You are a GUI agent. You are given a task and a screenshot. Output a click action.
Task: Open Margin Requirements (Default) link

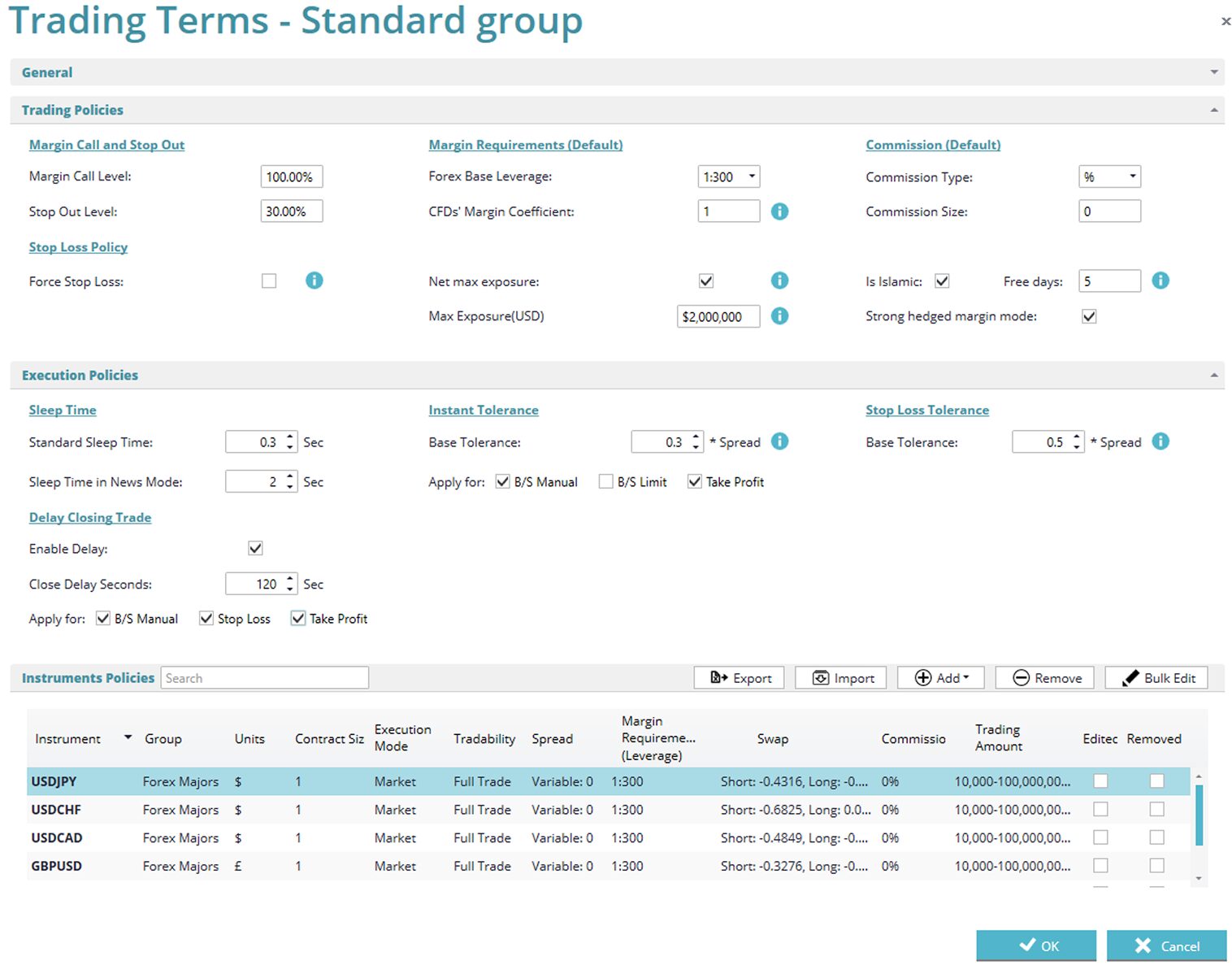(x=526, y=145)
